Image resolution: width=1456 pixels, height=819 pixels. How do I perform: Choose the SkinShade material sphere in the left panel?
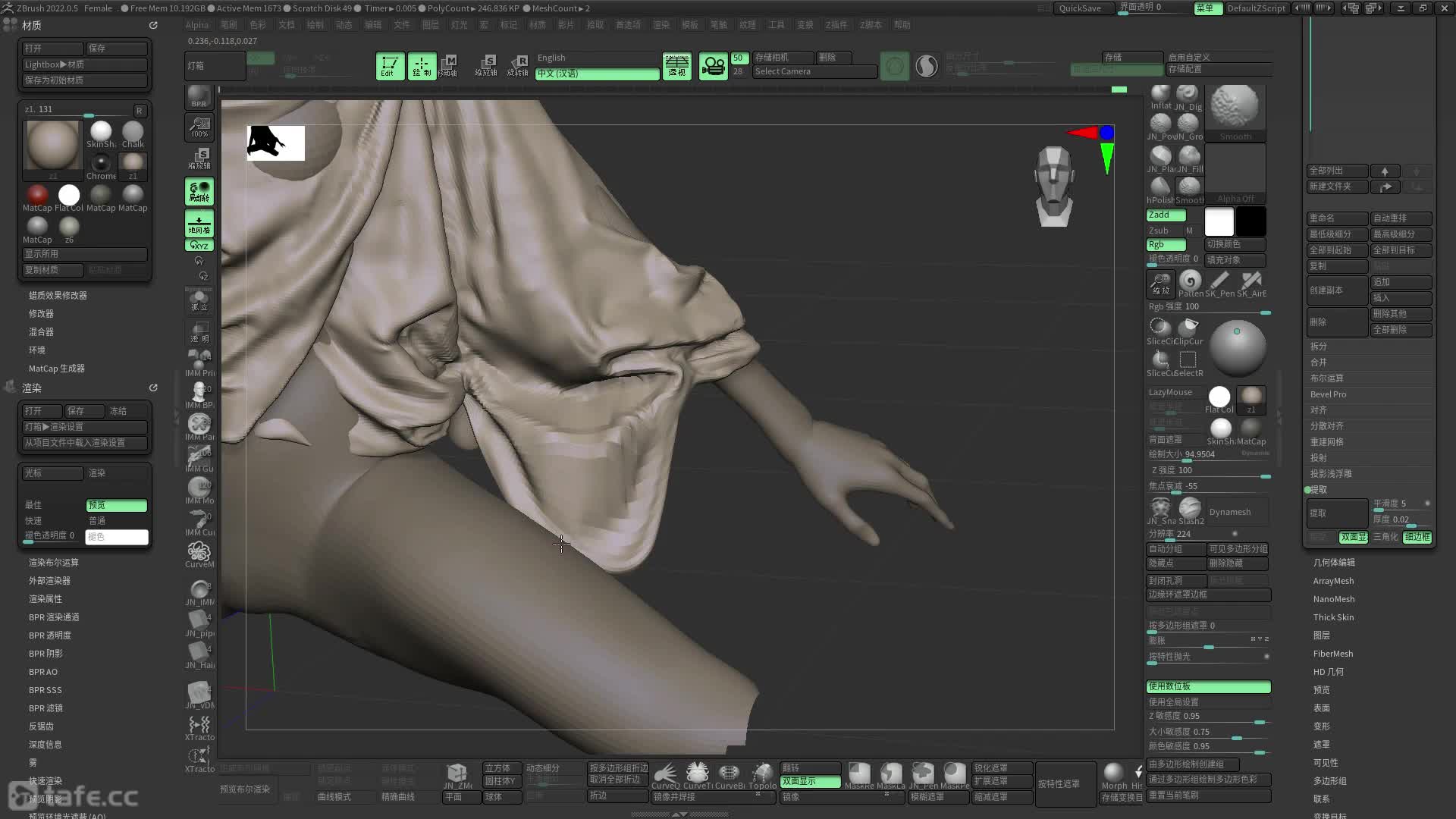[x=101, y=134]
